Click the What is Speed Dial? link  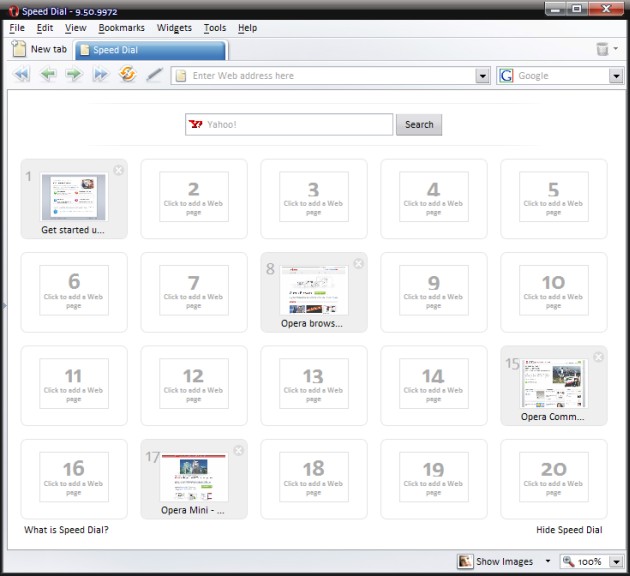point(66,530)
